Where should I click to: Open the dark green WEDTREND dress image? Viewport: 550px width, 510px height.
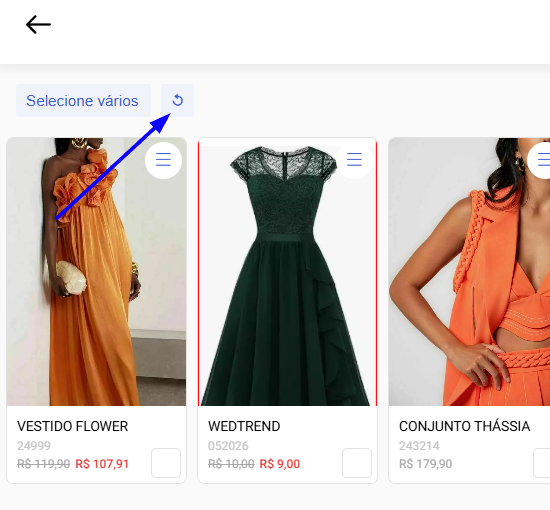pyautogui.click(x=287, y=272)
